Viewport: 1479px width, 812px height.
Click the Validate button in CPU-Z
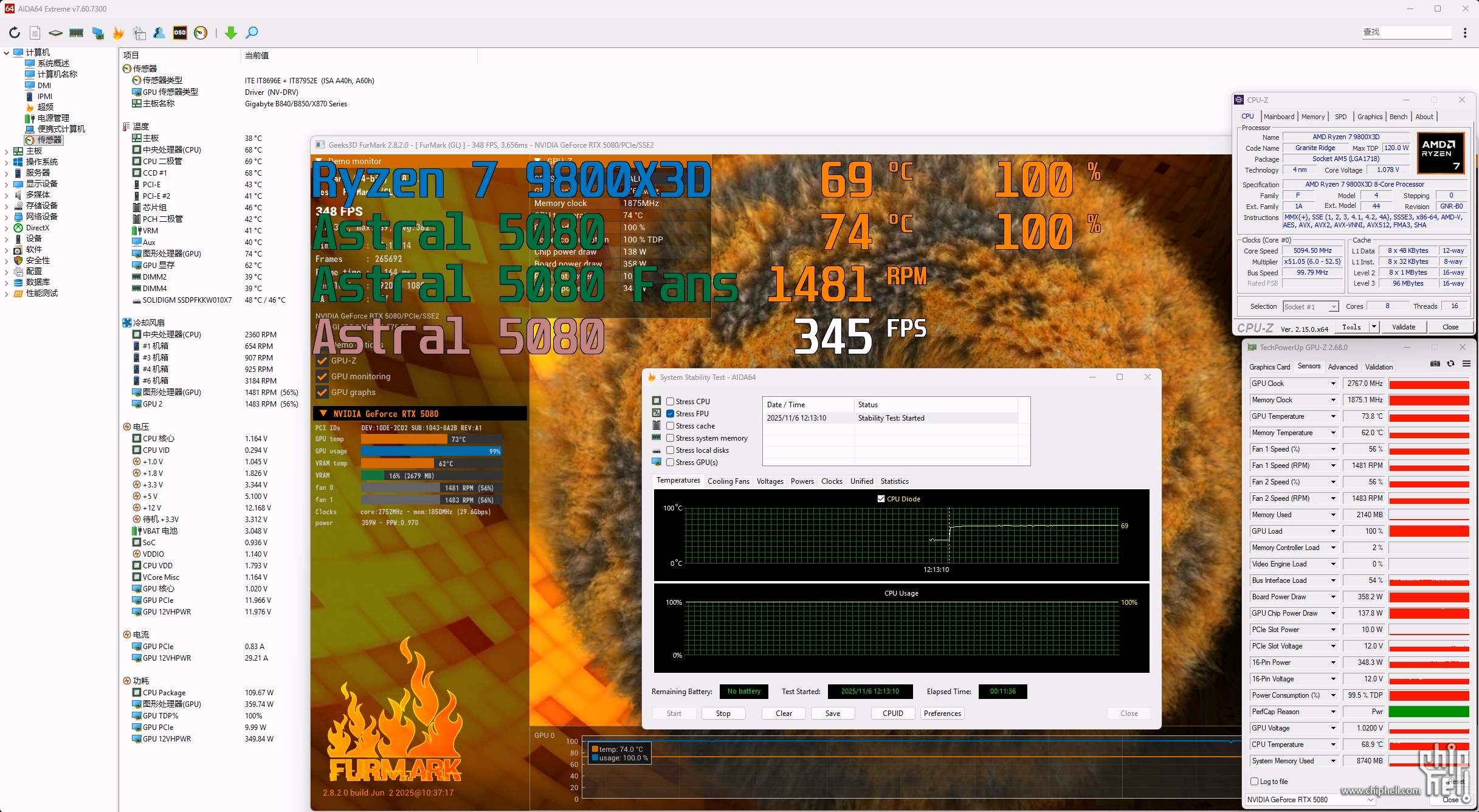click(1404, 327)
